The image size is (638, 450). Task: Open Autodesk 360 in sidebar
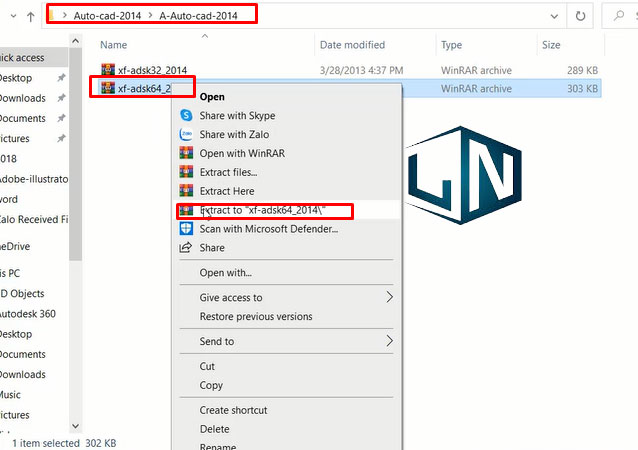pos(28,314)
